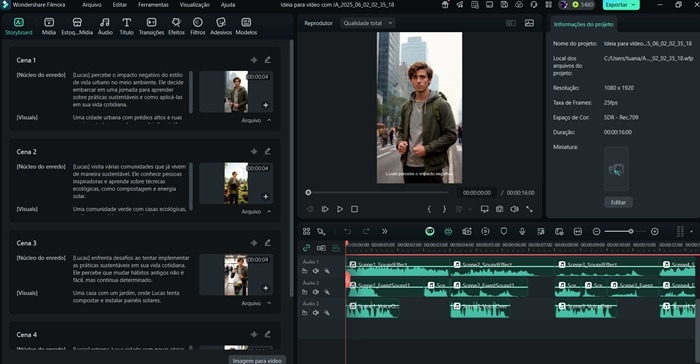Click the timeline zoom slider handle
This screenshot has width=700, height=364.
(630, 231)
